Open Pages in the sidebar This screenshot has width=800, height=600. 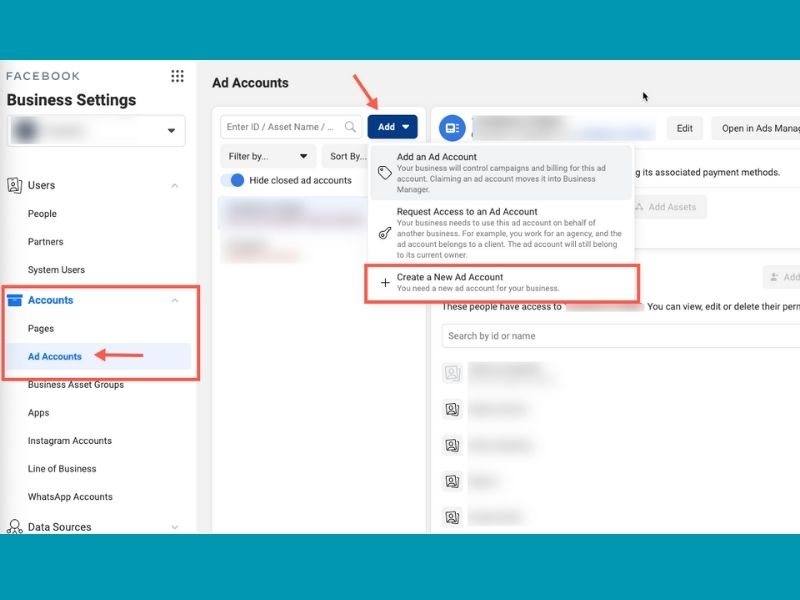click(x=41, y=329)
